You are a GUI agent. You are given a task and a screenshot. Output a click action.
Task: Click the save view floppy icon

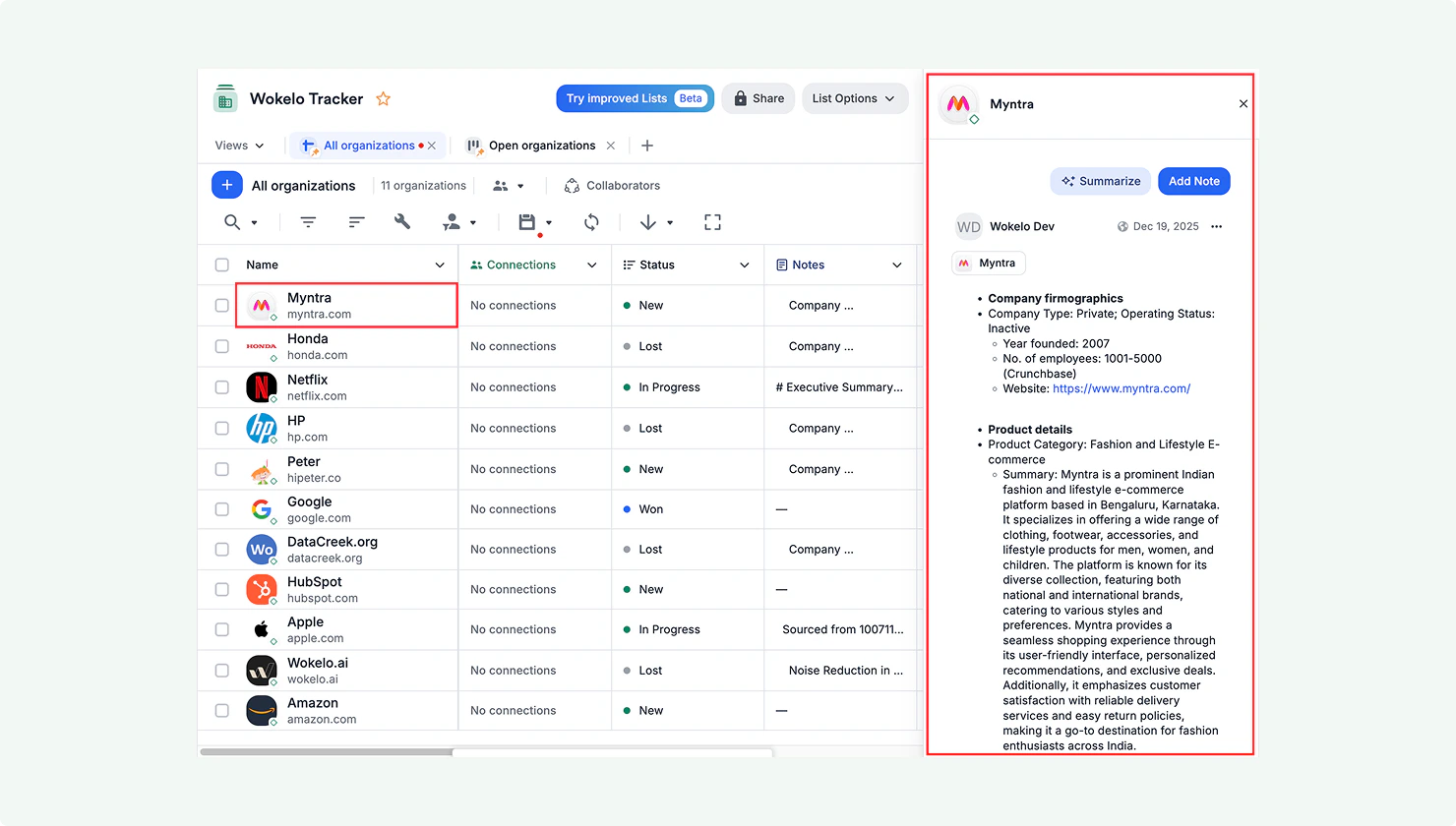527,222
